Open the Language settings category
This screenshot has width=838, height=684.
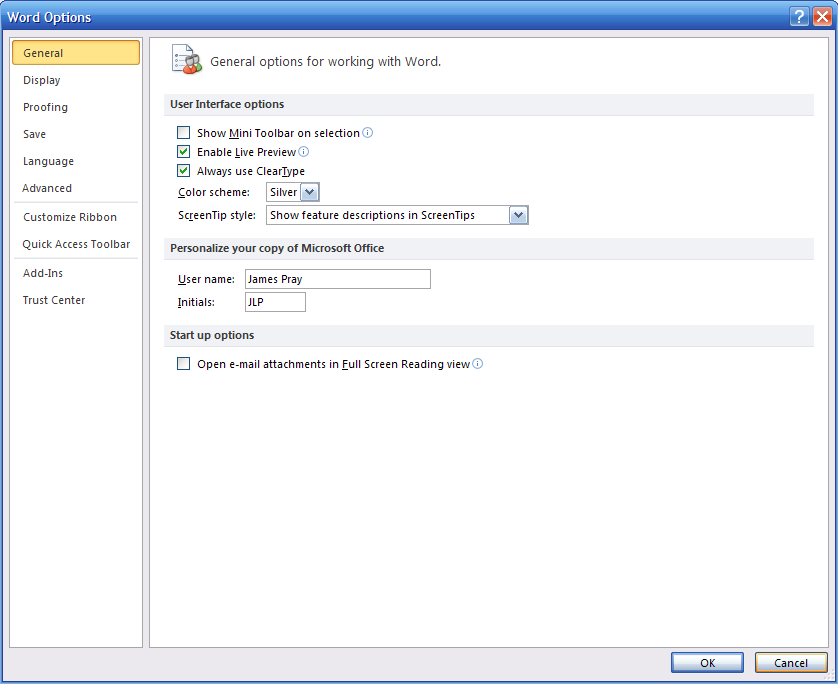click(76, 161)
